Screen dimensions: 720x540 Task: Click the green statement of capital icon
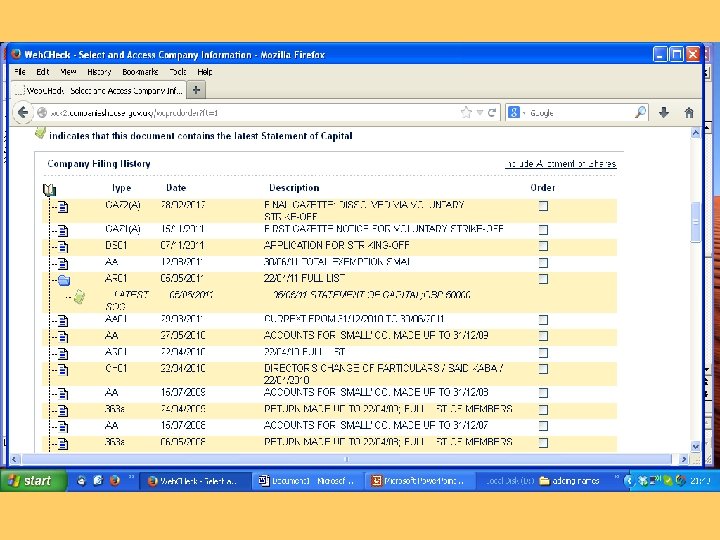(x=79, y=297)
